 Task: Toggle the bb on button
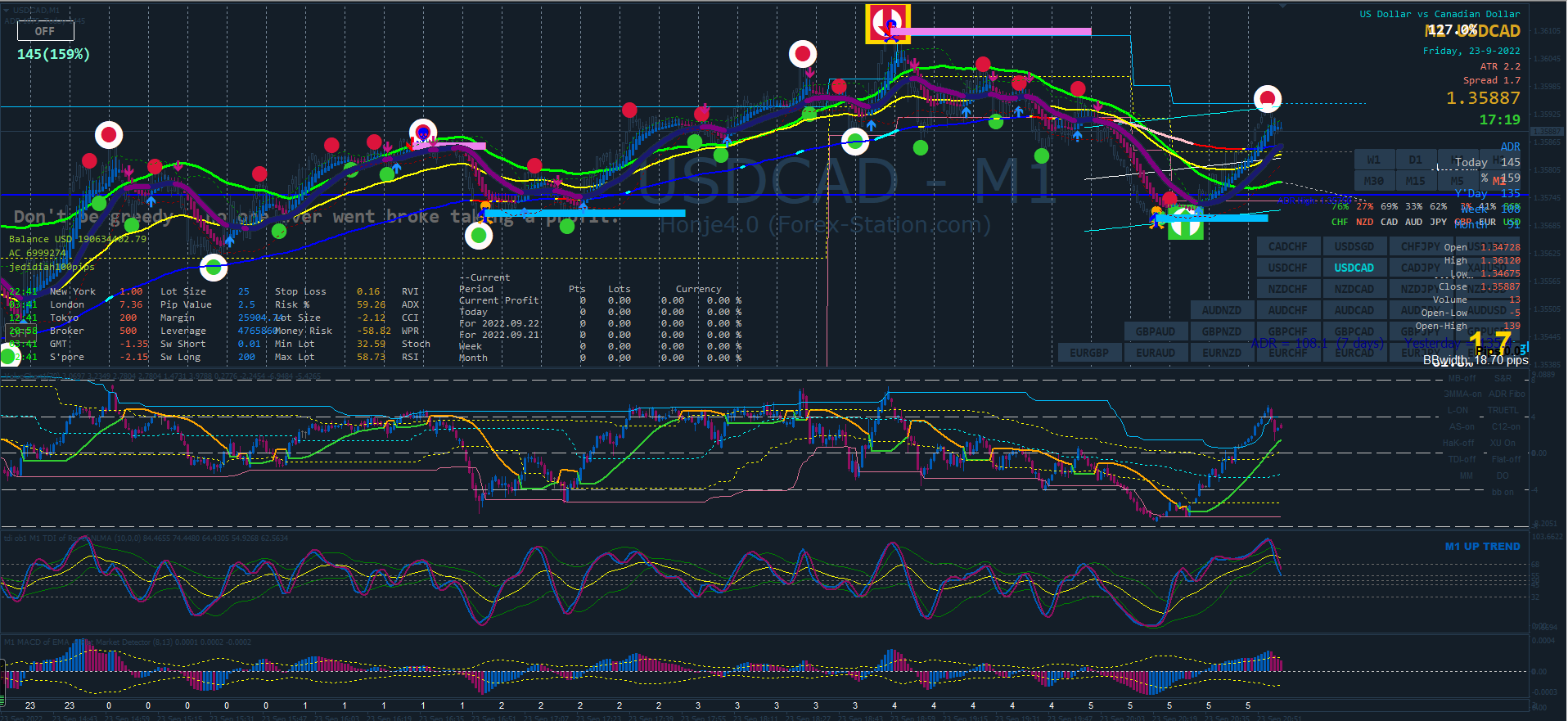click(1503, 492)
